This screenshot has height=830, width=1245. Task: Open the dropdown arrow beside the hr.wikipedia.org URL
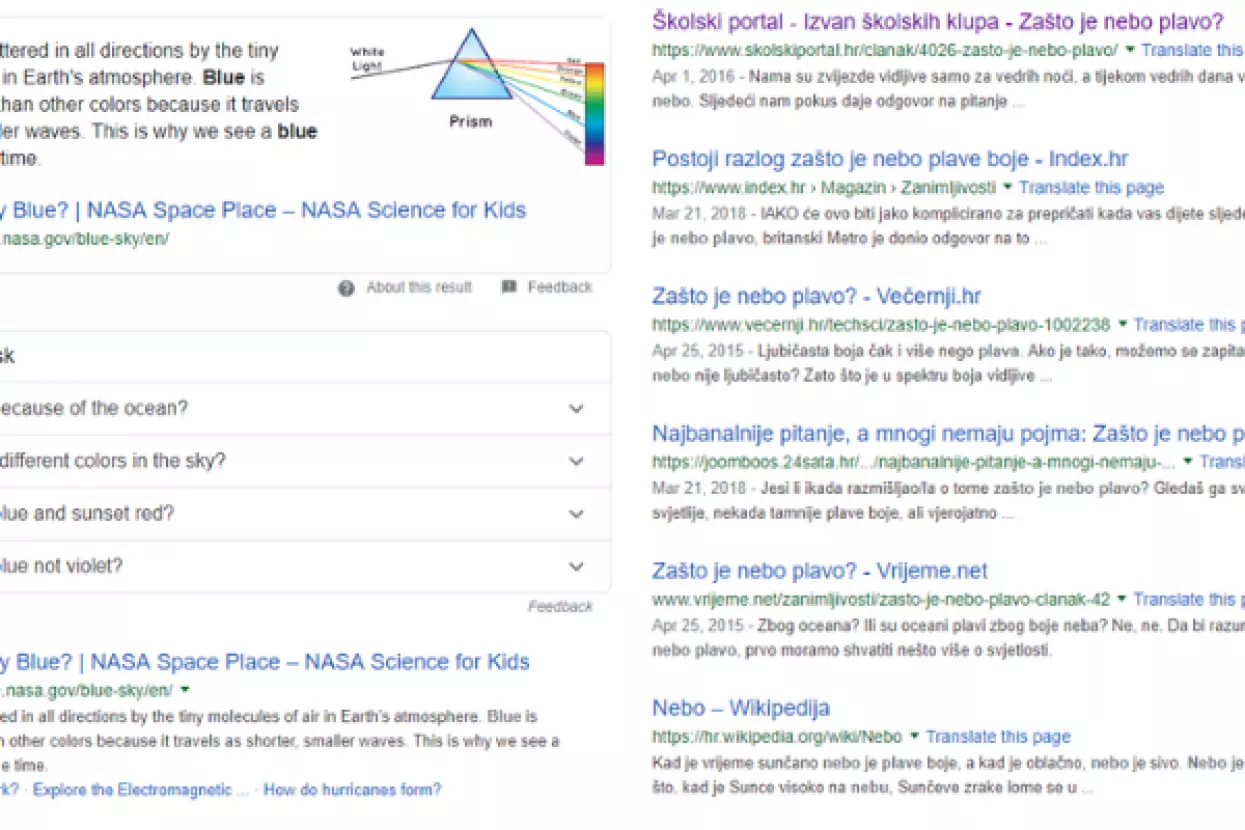coord(914,737)
